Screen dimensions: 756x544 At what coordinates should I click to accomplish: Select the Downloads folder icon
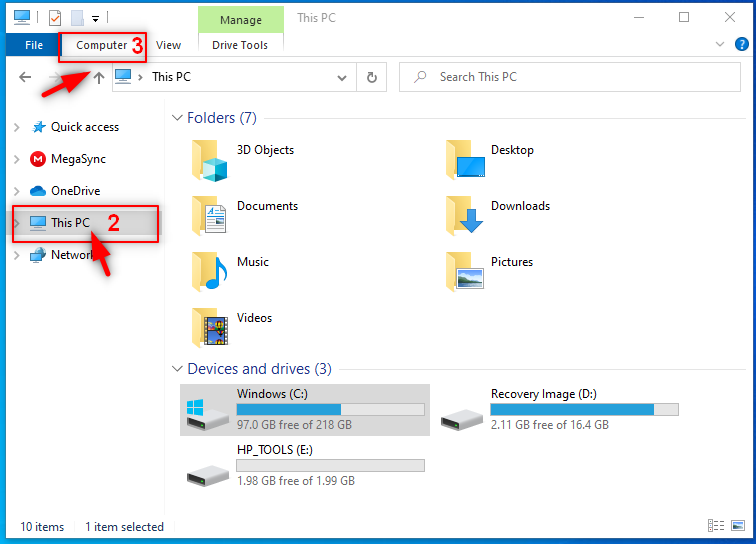tap(464, 215)
